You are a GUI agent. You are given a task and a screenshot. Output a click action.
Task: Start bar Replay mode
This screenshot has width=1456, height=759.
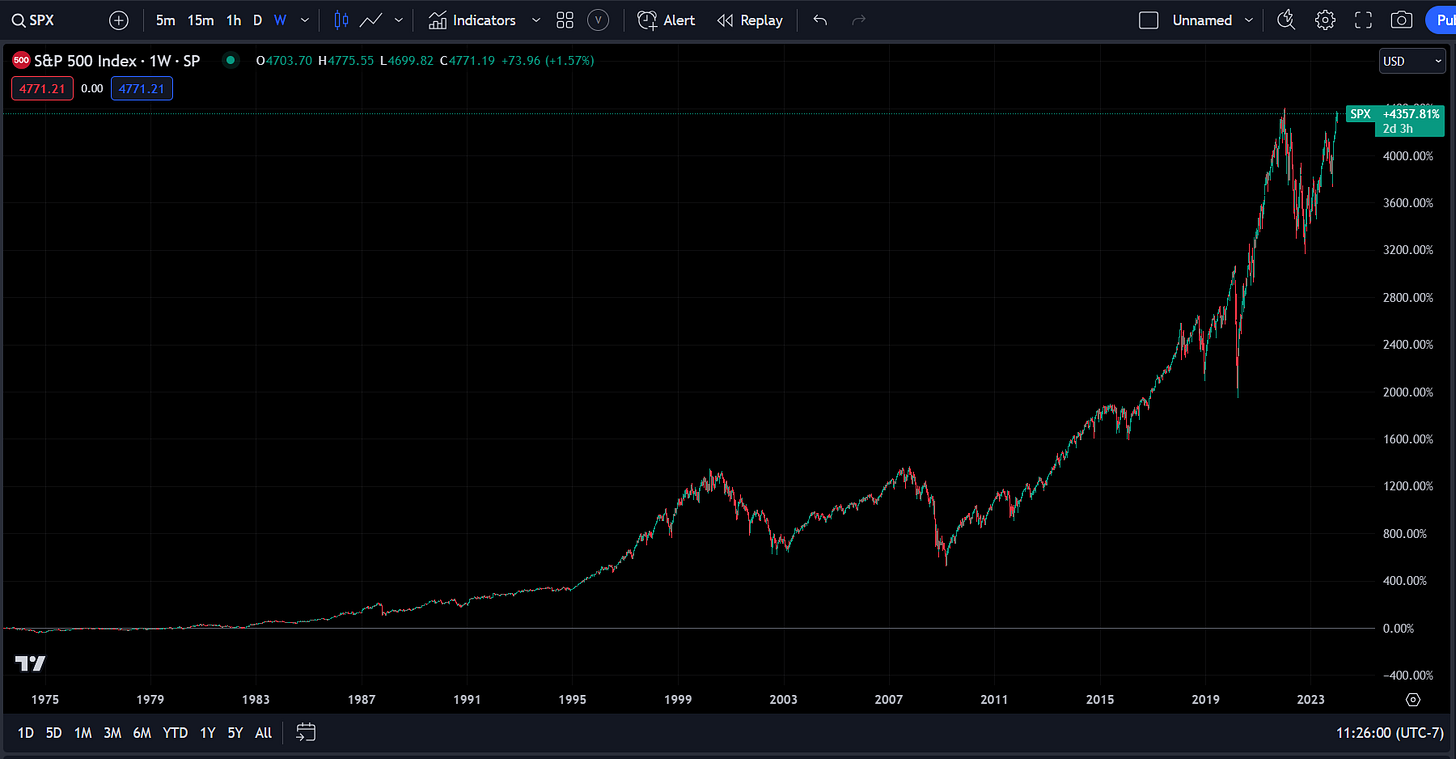[750, 20]
